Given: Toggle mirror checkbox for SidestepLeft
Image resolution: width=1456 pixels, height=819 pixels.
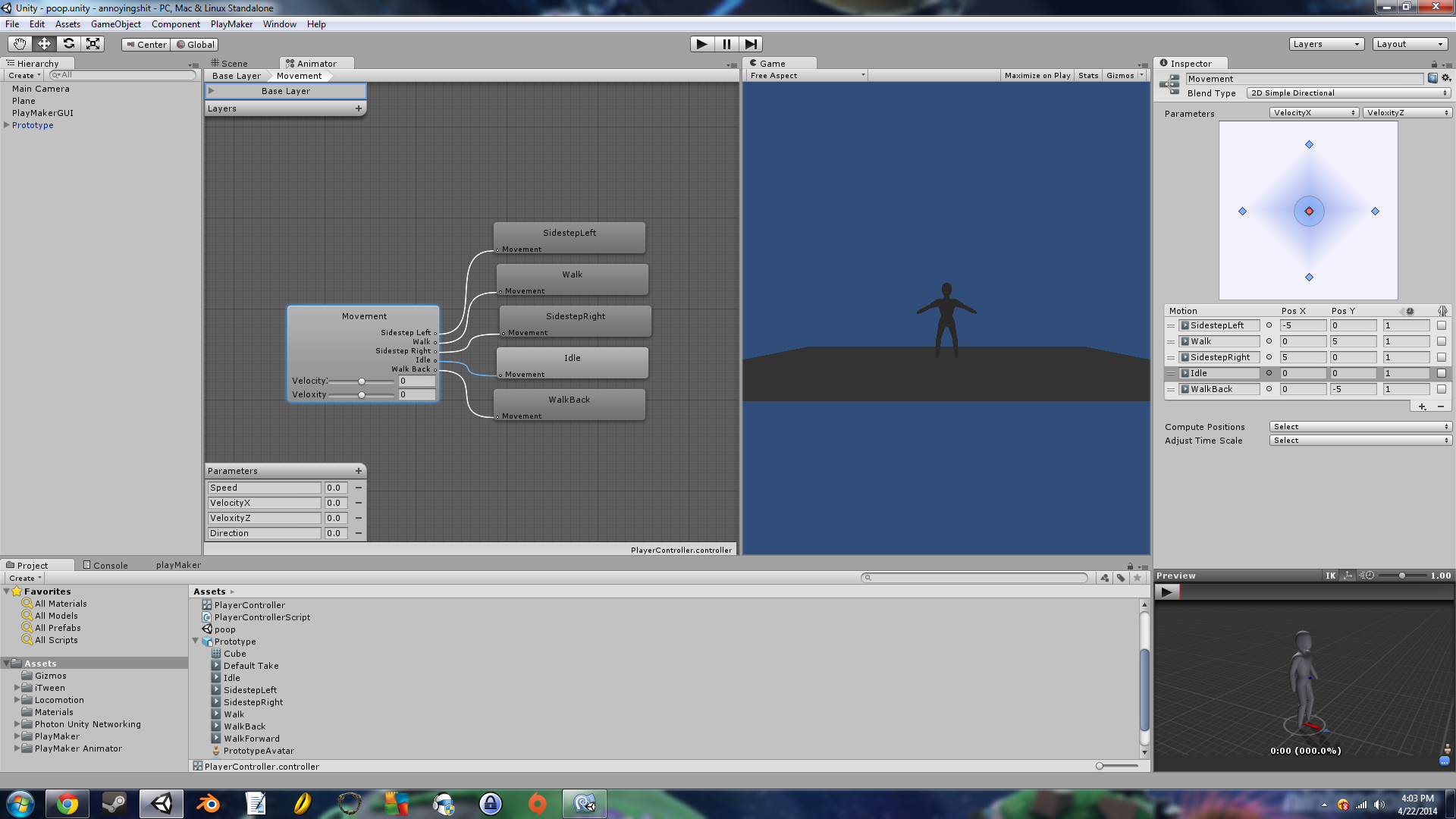Looking at the screenshot, I should [1442, 325].
